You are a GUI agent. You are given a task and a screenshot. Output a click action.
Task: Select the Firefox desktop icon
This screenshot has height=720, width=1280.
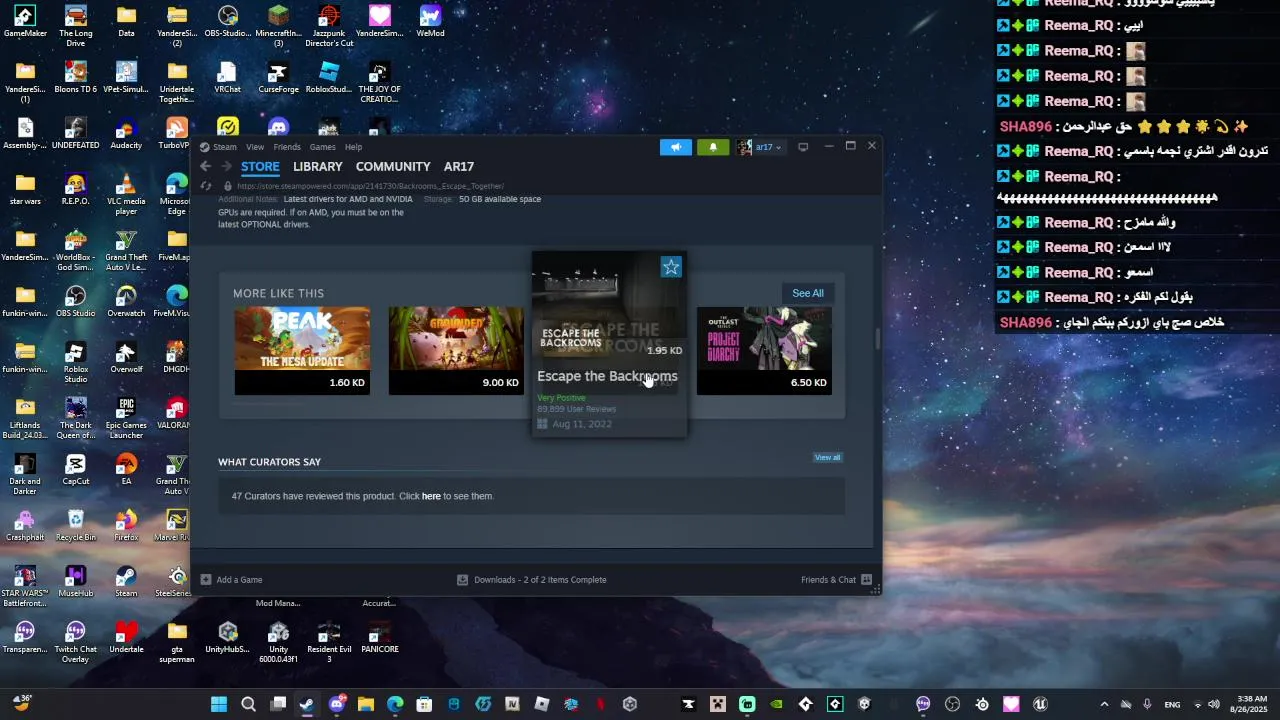click(x=126, y=527)
